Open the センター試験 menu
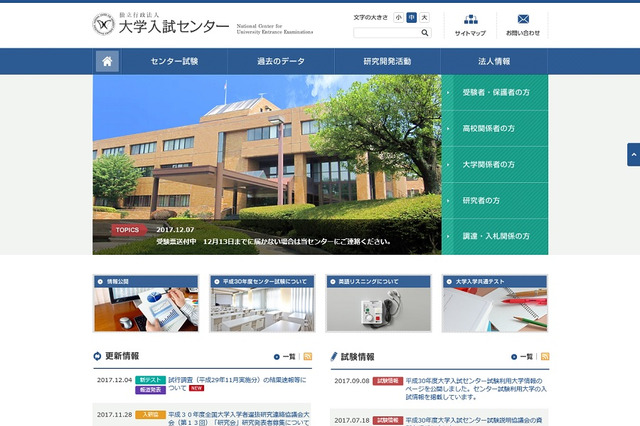The width and height of the screenshot is (640, 426). click(x=174, y=61)
